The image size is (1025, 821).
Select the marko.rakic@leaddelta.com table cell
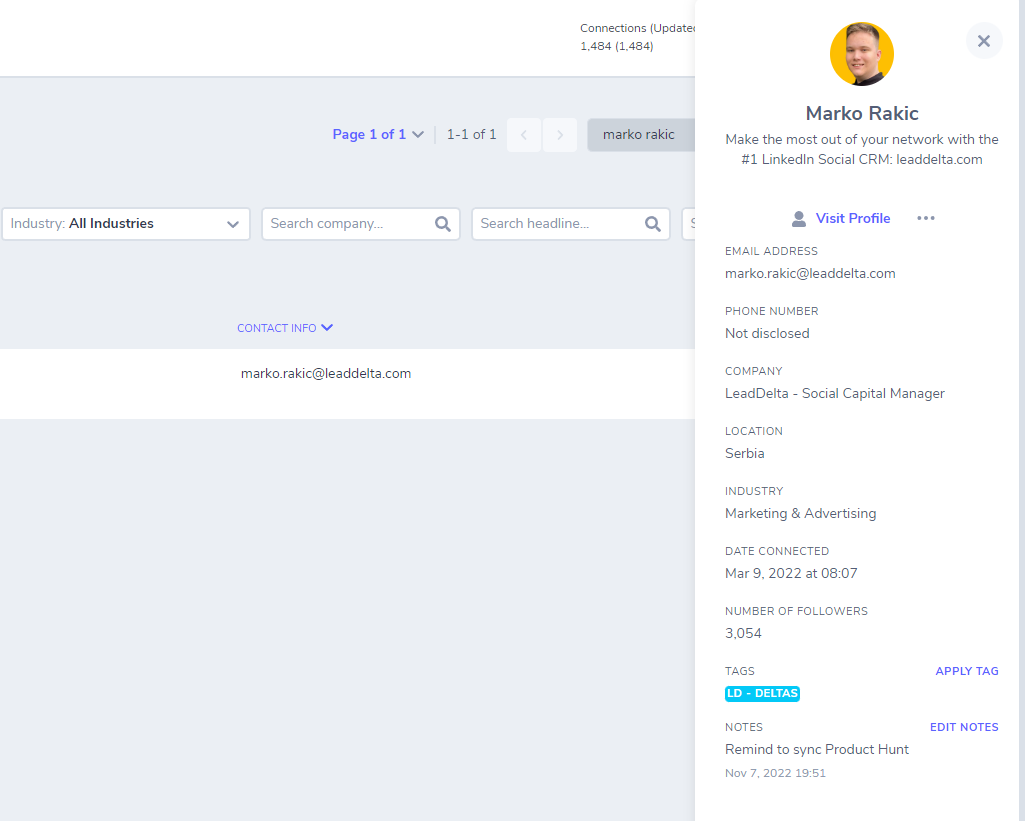[x=326, y=374]
